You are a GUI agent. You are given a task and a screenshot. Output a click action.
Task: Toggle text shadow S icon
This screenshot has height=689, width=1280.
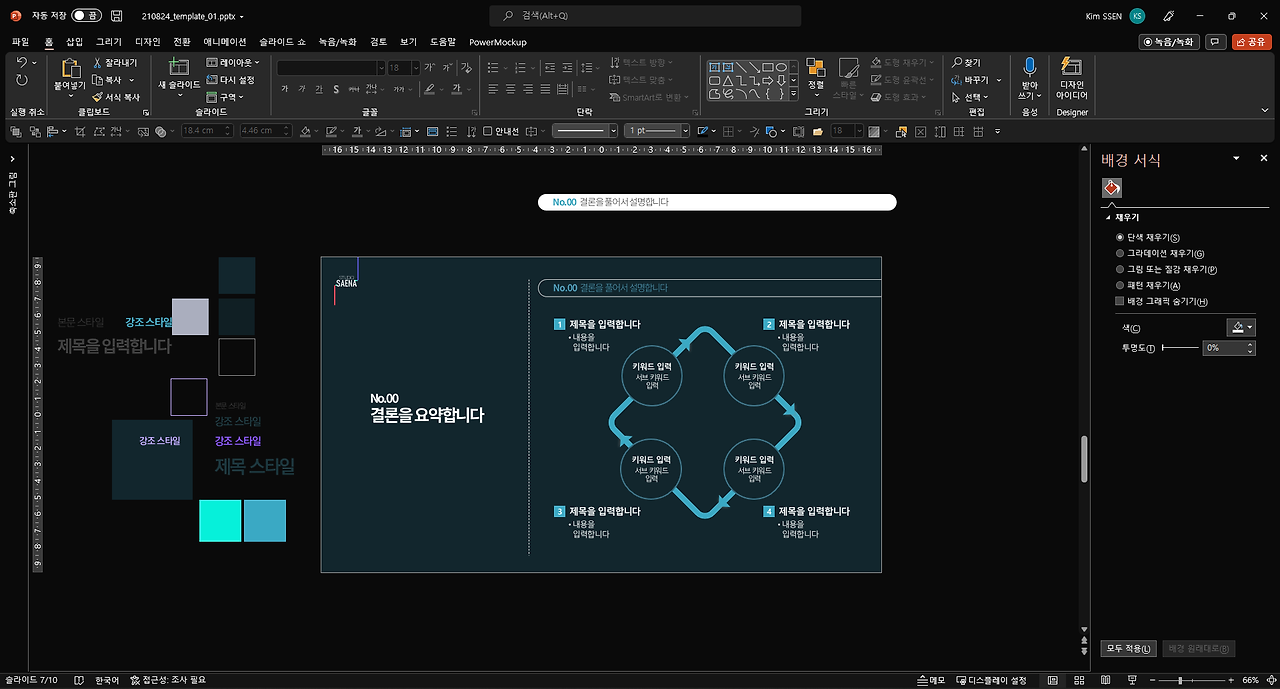pyautogui.click(x=336, y=89)
